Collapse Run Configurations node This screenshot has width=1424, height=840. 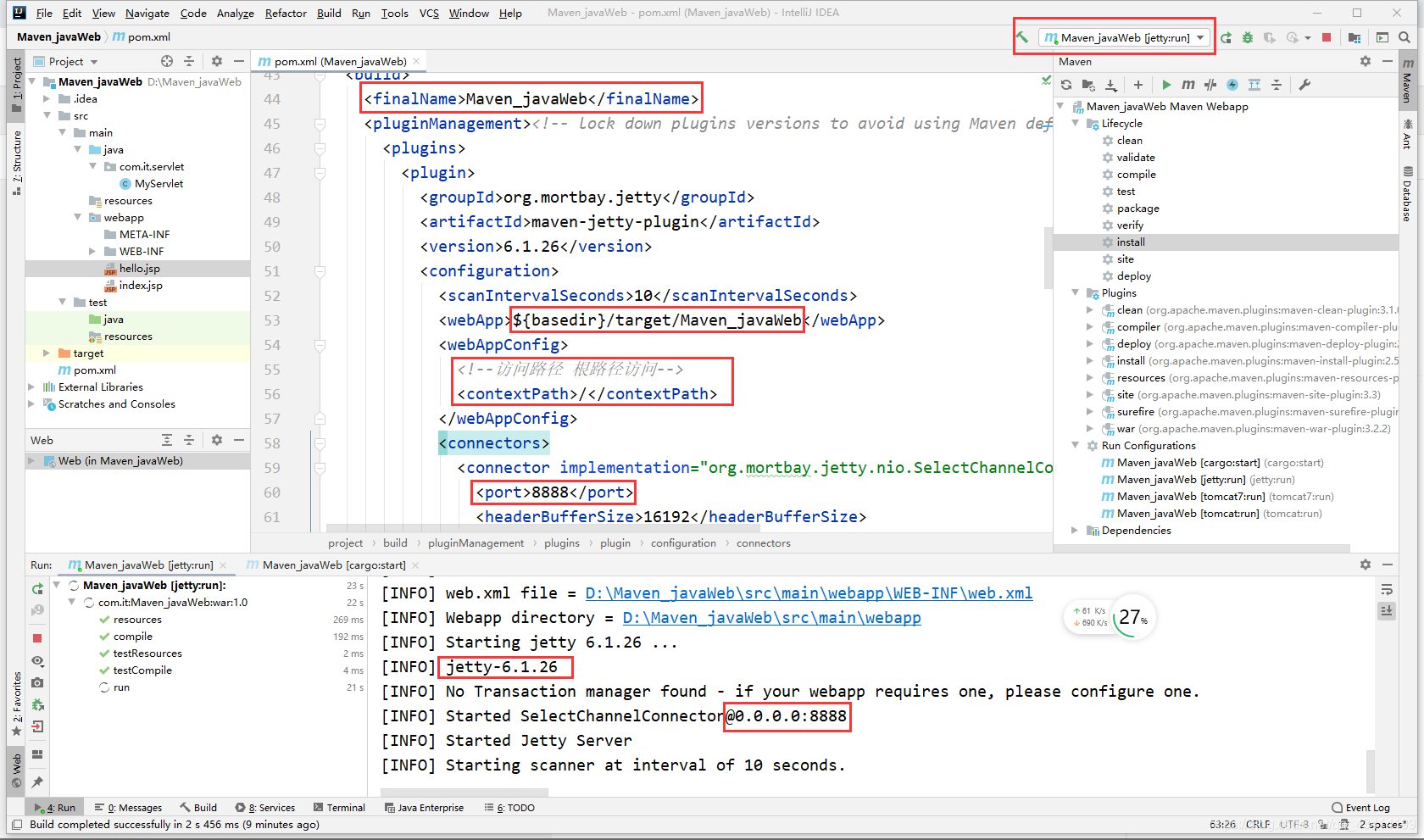1076,445
